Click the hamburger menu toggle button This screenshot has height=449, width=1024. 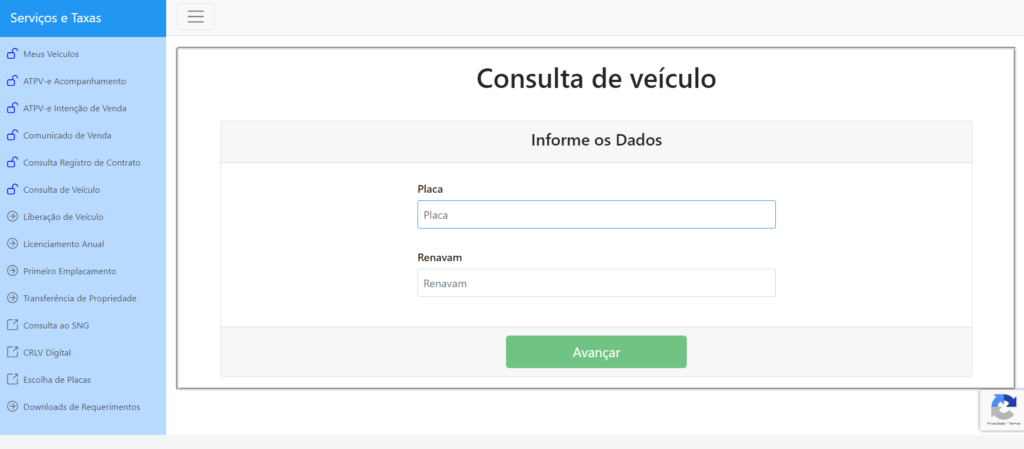pyautogui.click(x=195, y=16)
